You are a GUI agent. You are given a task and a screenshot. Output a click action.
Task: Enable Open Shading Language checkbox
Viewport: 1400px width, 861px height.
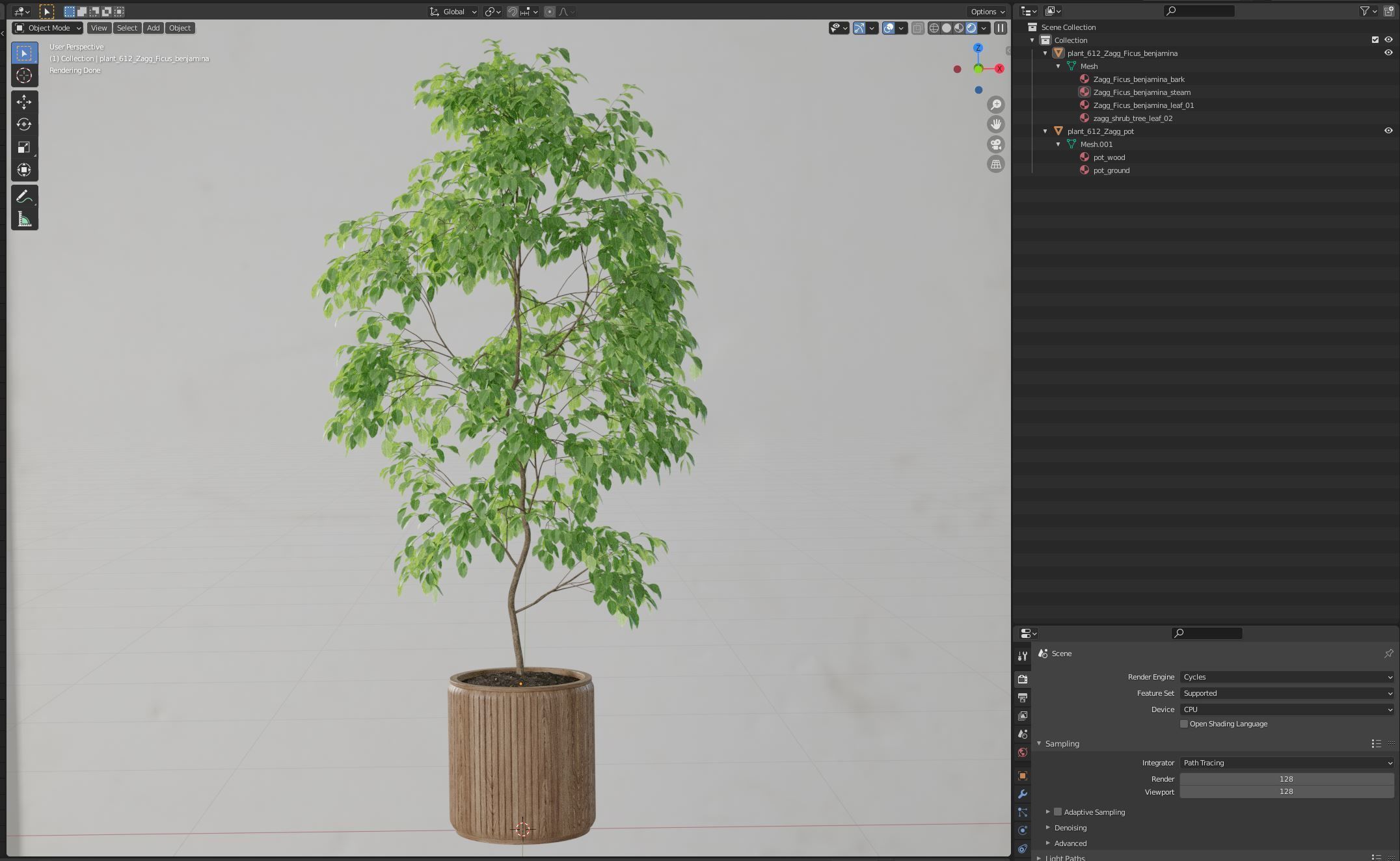(1184, 724)
